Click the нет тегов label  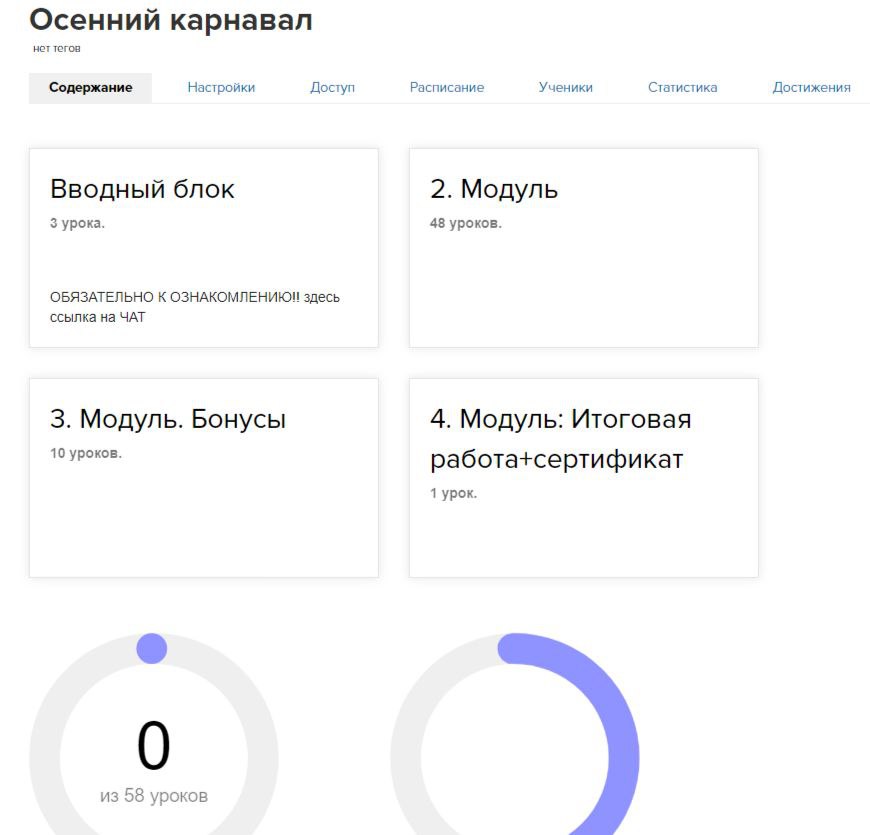click(x=57, y=48)
